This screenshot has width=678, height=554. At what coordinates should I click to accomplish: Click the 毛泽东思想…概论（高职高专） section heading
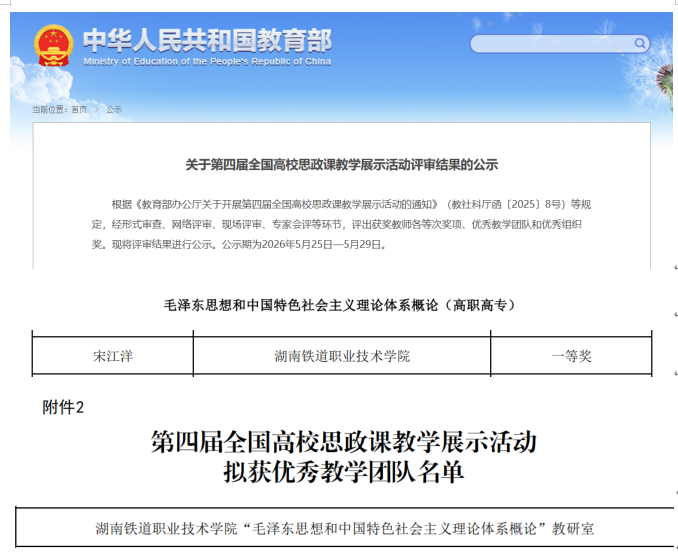(340, 305)
